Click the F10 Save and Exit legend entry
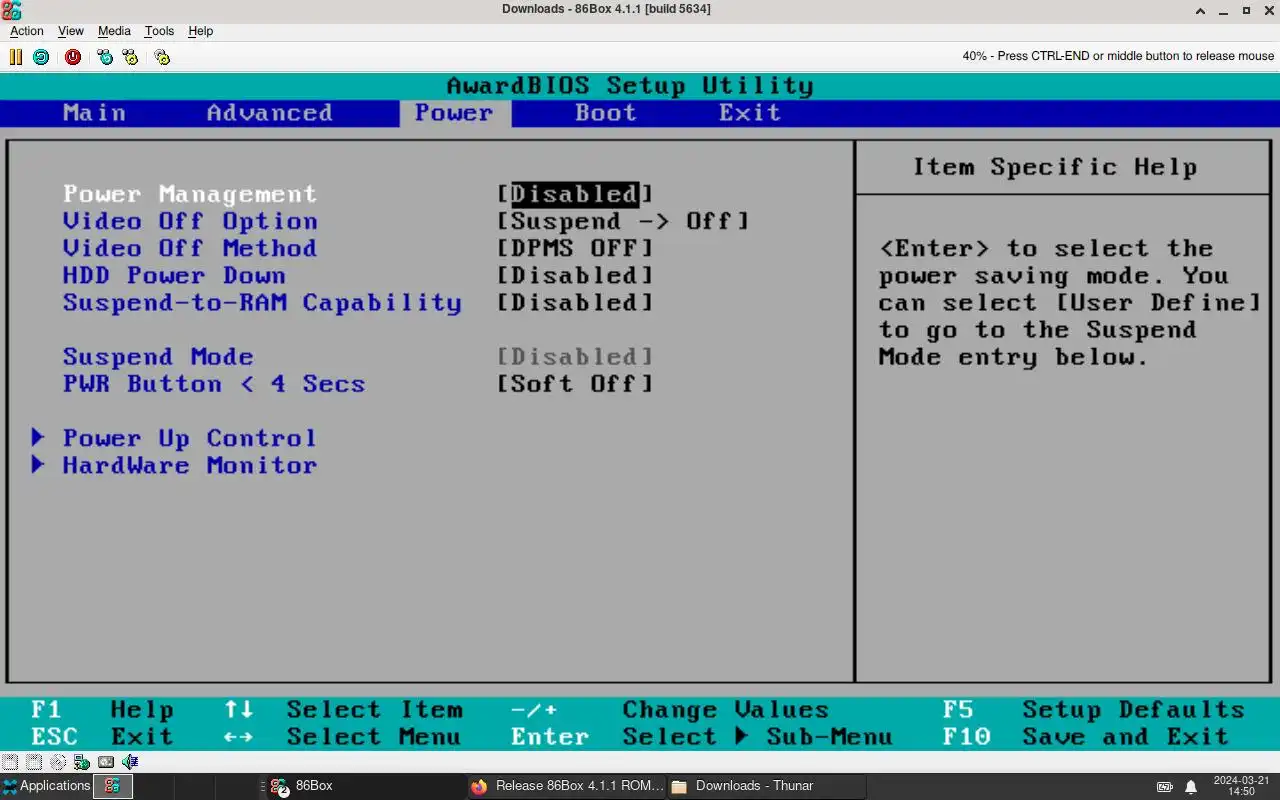Viewport: 1280px width, 800px height. coord(1086,737)
